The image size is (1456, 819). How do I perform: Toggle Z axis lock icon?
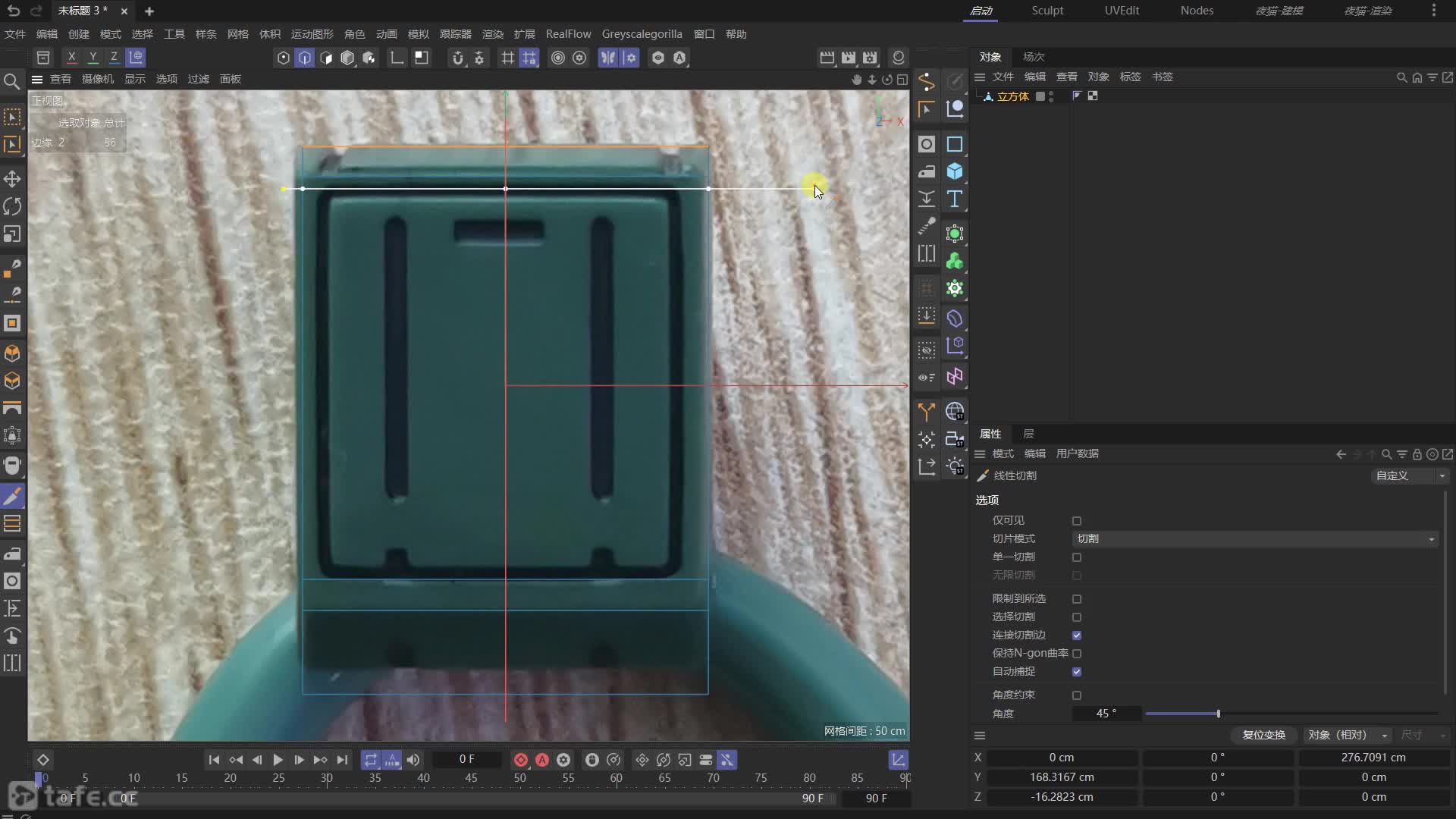(114, 57)
